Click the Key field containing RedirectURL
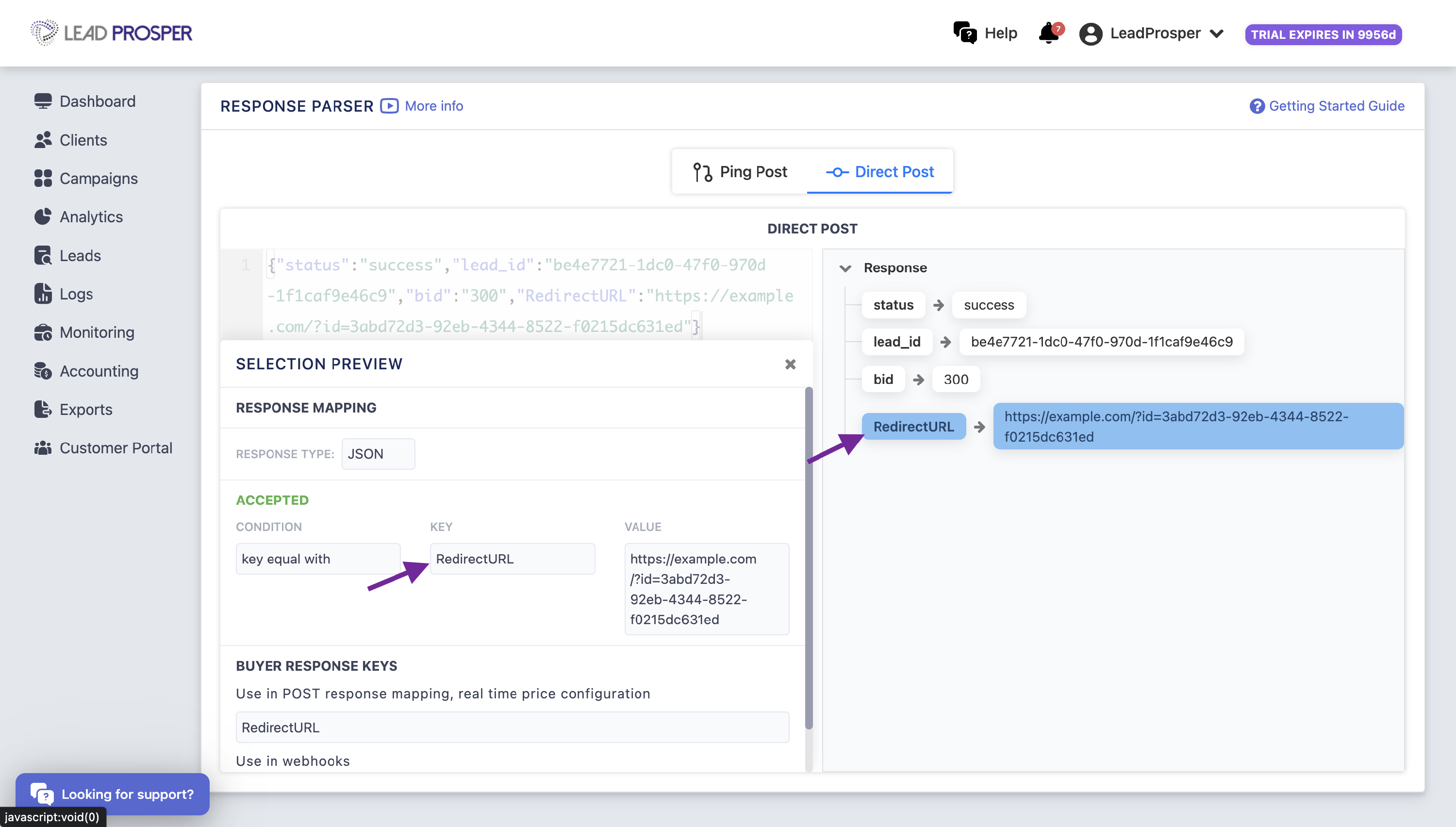The width and height of the screenshot is (1456, 827). (512, 559)
